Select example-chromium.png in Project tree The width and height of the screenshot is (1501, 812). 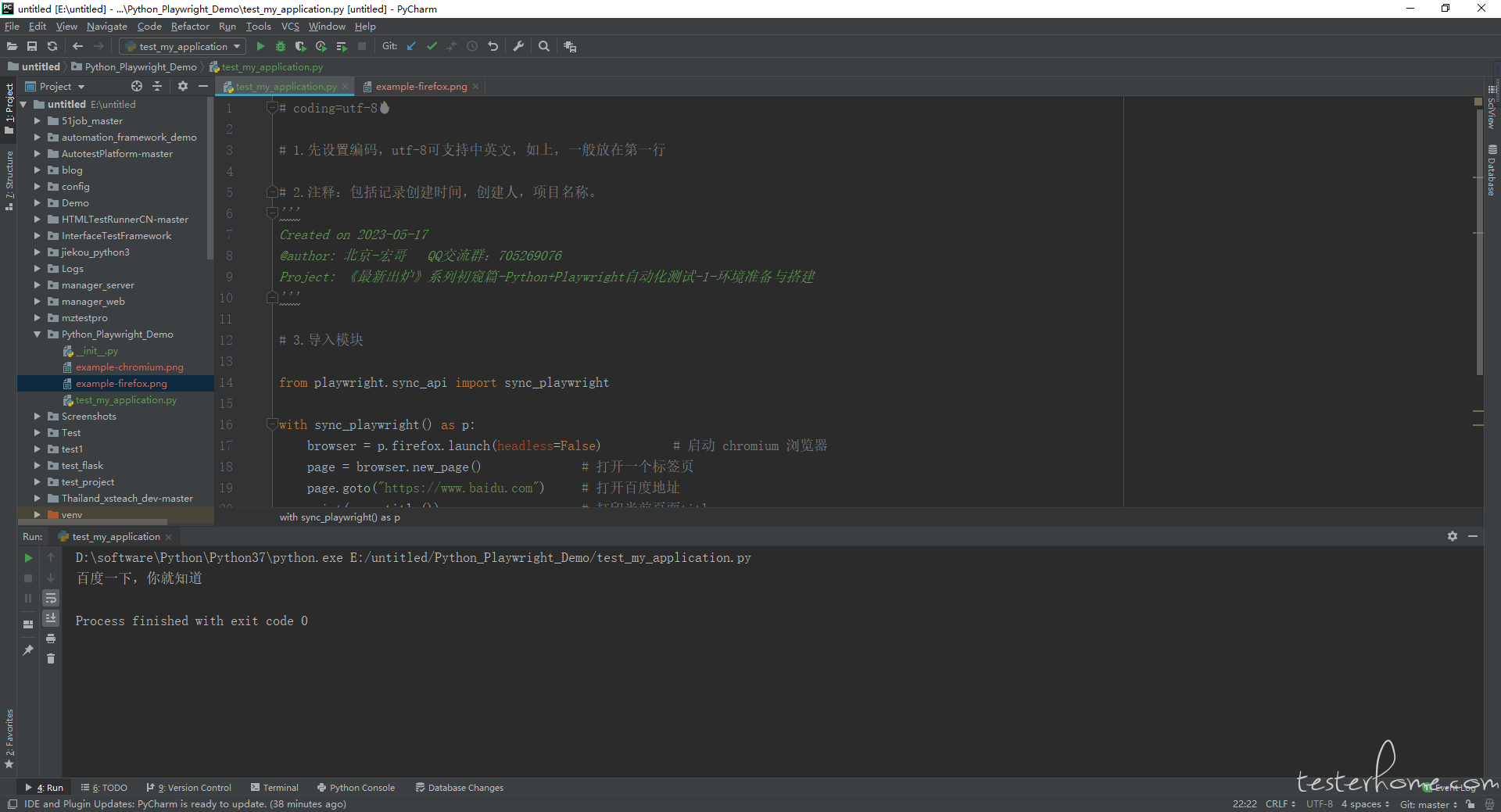click(x=129, y=367)
